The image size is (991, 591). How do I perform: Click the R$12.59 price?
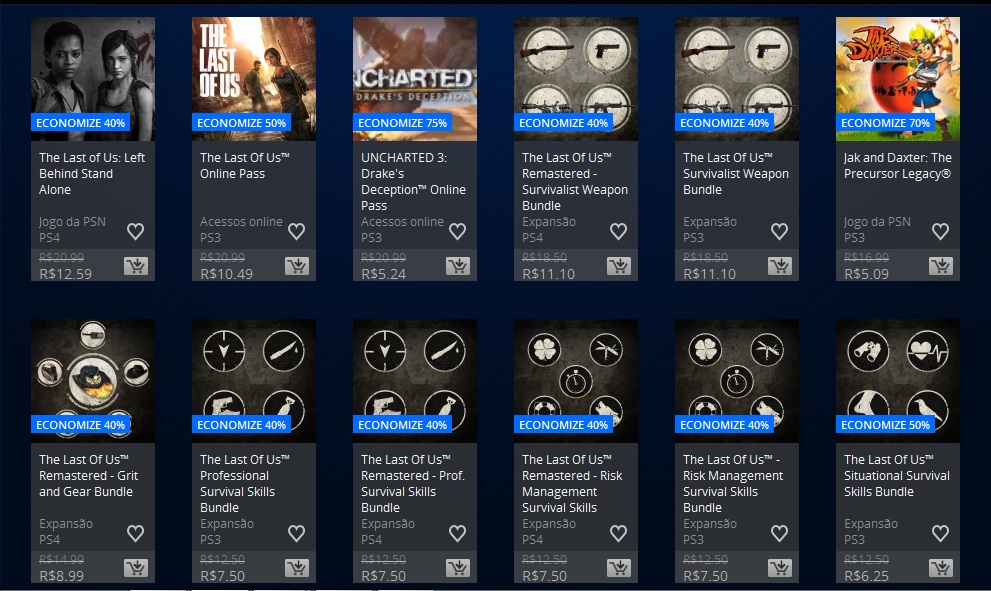(x=66, y=274)
